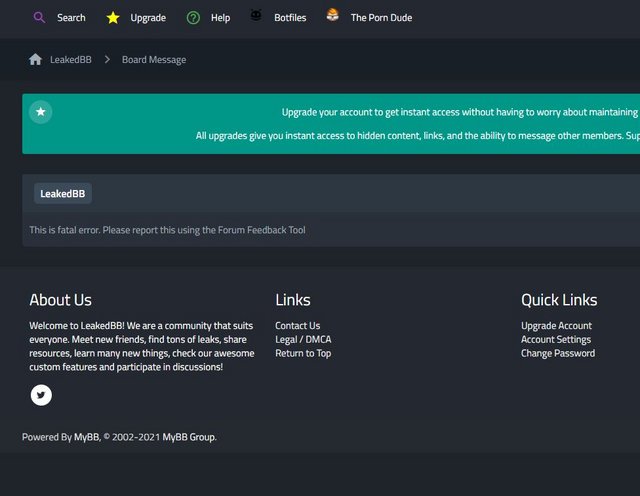The height and width of the screenshot is (496, 640).
Task: Open the Twitter bird icon link
Action: pyautogui.click(x=41, y=395)
